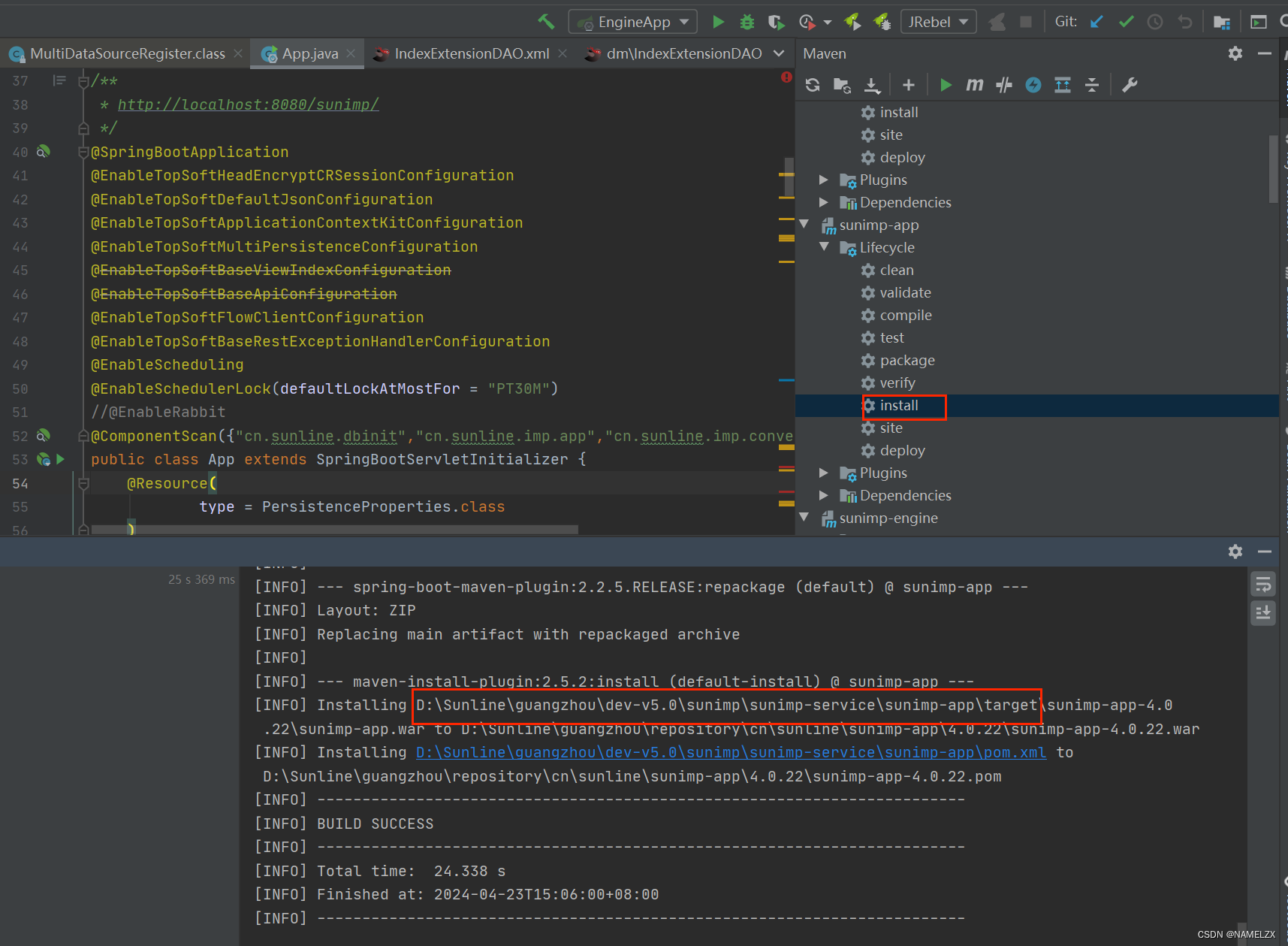Collapse the sunimp-app Lifecycle node
The width and height of the screenshot is (1288, 946).
pyautogui.click(x=825, y=247)
